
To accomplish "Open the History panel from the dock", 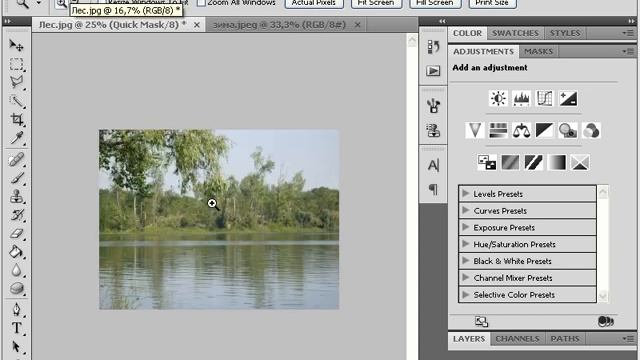I will pos(433,47).
